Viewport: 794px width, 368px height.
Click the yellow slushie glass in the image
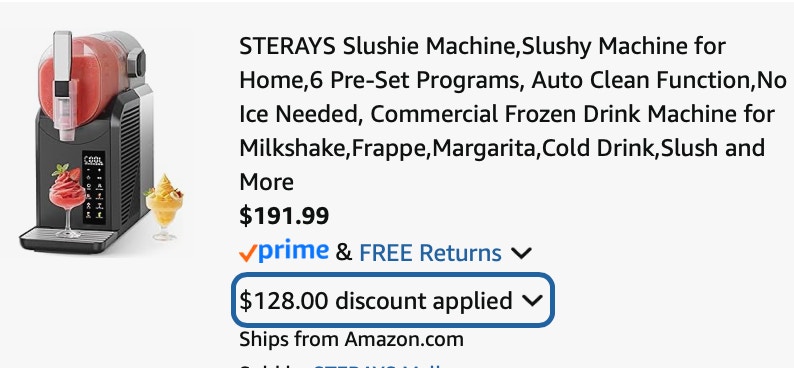pyautogui.click(x=165, y=207)
